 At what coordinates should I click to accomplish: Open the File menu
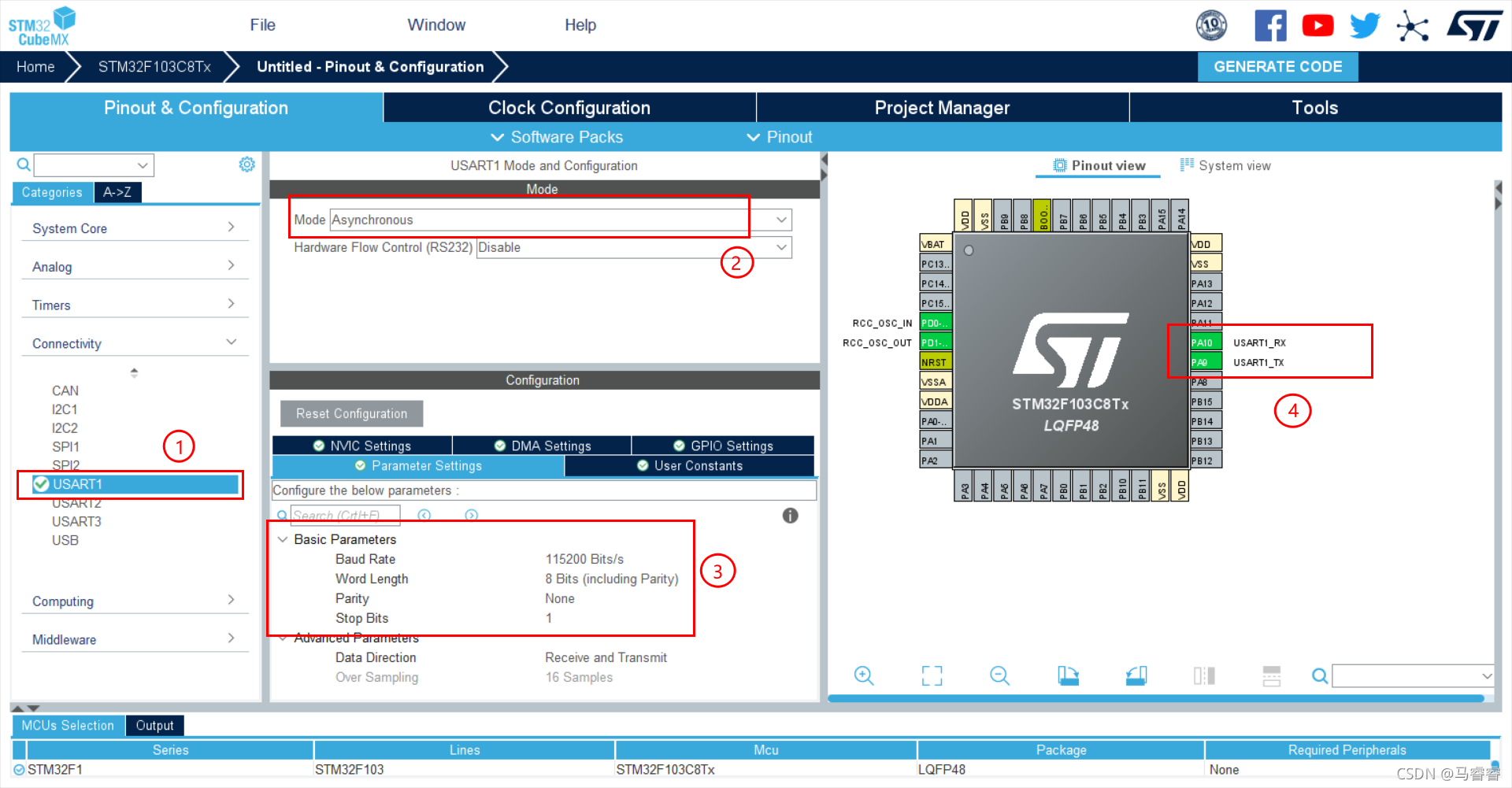coord(262,25)
